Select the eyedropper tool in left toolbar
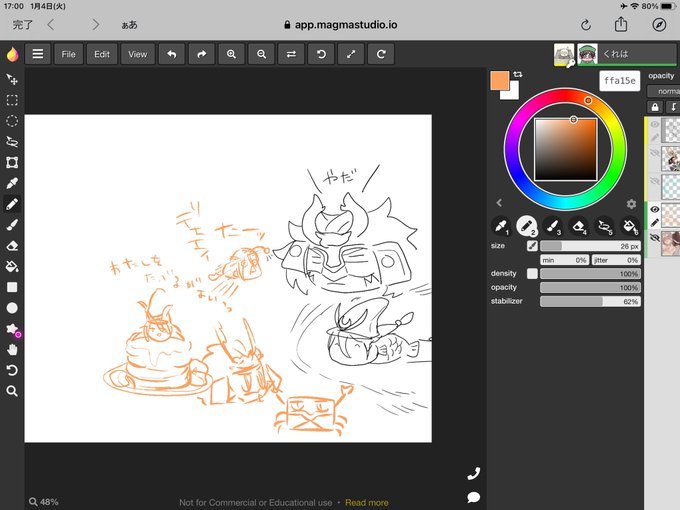The width and height of the screenshot is (680, 510). pyautogui.click(x=12, y=183)
